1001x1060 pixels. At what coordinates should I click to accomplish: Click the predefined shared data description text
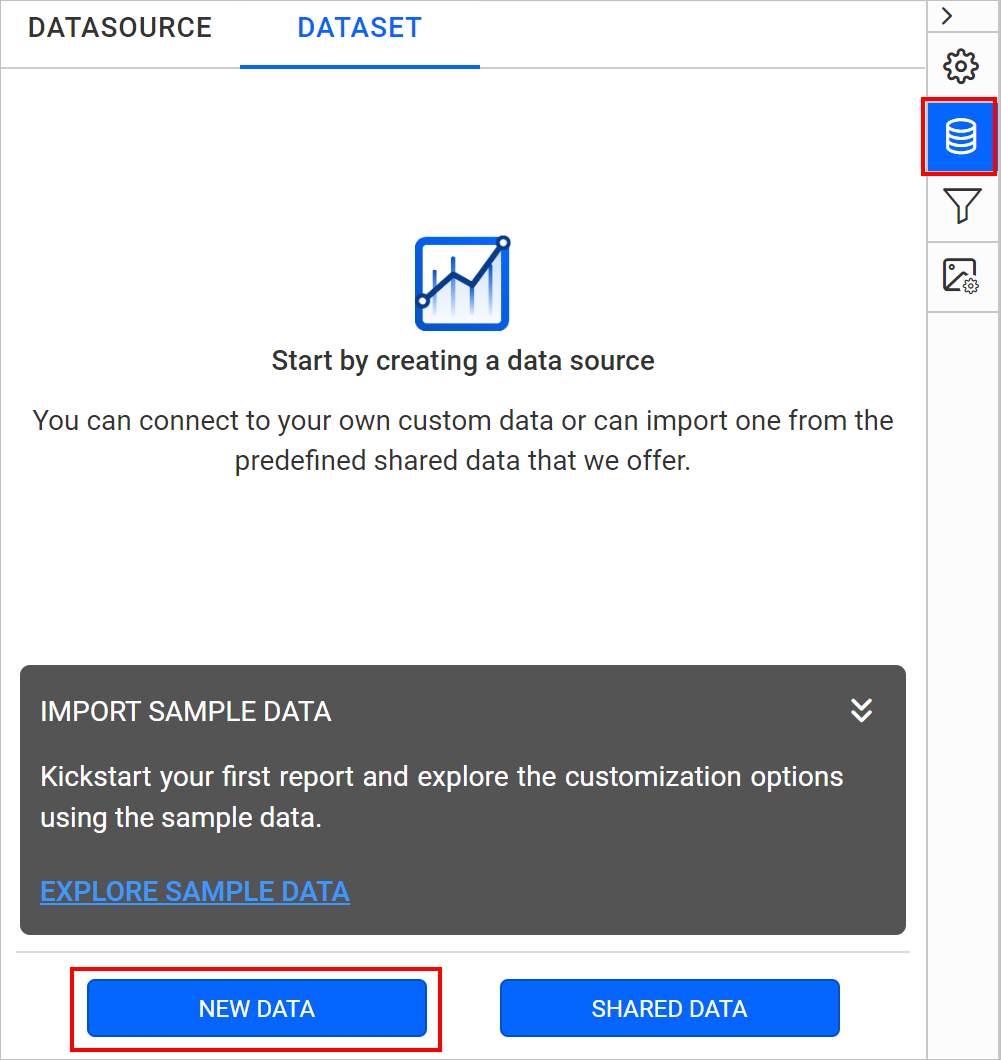tap(462, 440)
